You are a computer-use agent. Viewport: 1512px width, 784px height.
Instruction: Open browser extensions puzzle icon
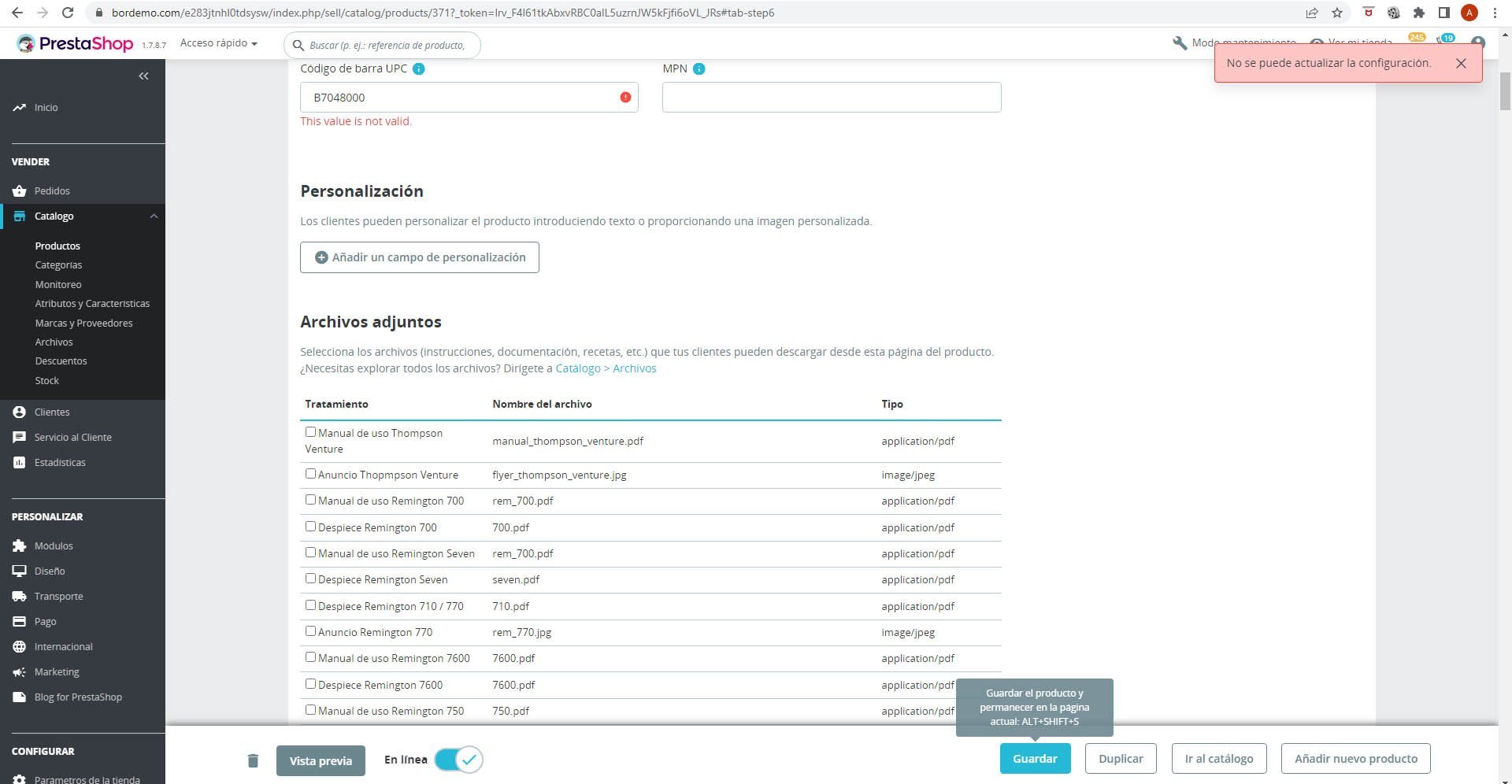point(1419,13)
